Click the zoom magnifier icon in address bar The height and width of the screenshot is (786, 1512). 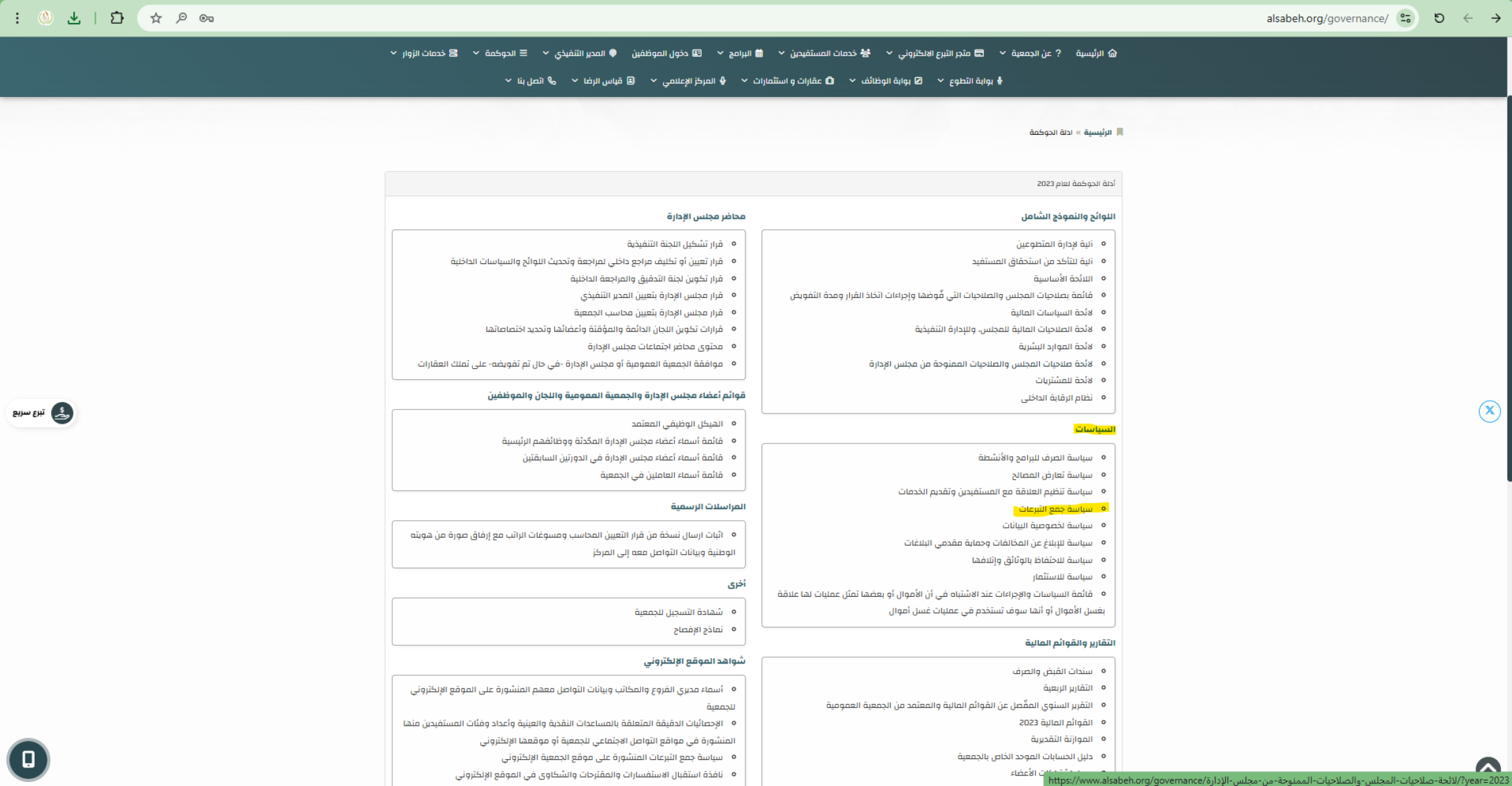[x=181, y=18]
